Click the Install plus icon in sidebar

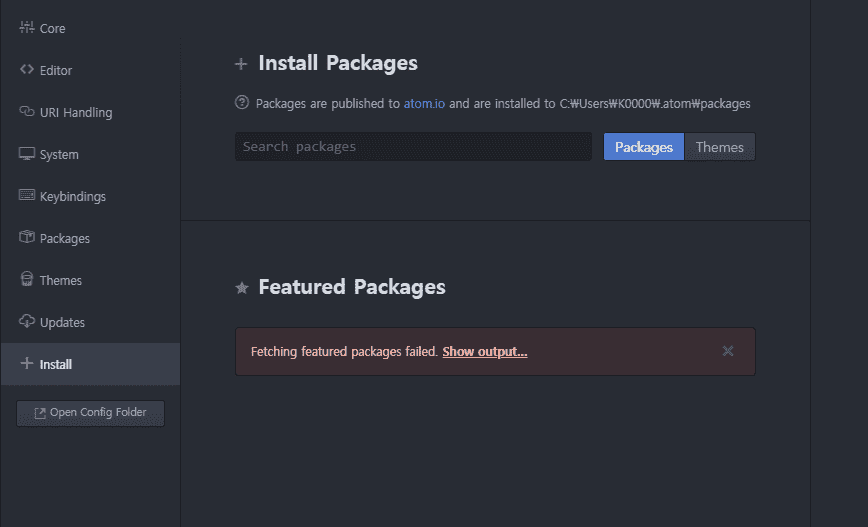(x=27, y=364)
